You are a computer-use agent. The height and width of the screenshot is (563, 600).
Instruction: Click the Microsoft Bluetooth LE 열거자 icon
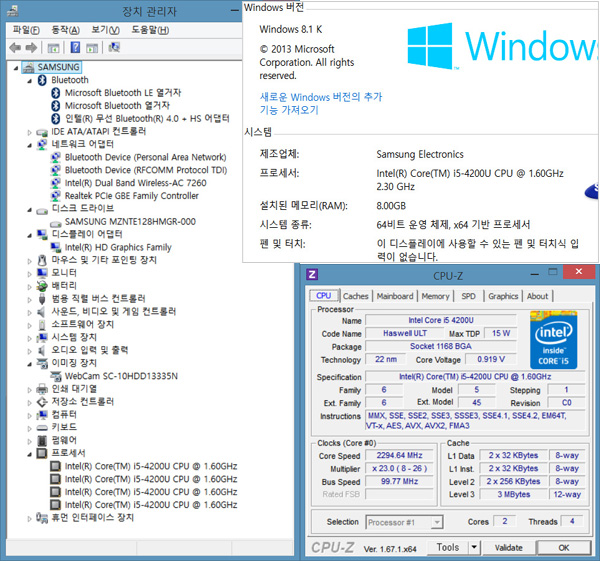[x=56, y=93]
